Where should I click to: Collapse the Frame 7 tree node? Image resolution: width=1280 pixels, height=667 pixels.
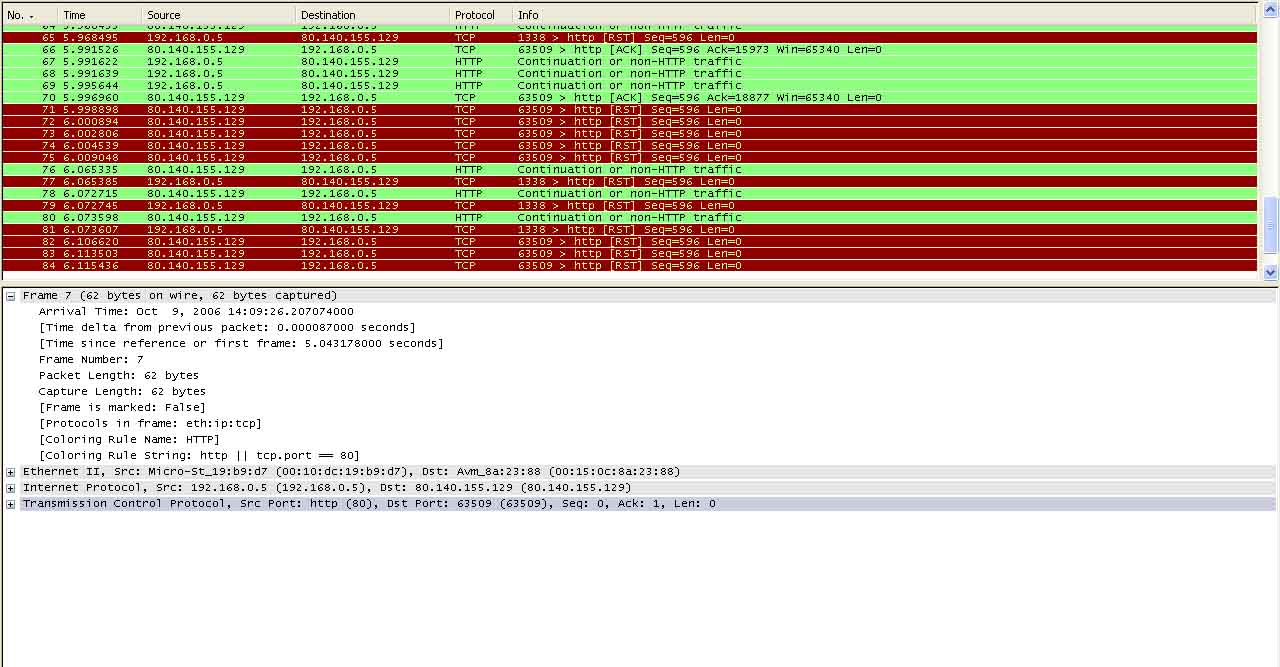coord(11,296)
